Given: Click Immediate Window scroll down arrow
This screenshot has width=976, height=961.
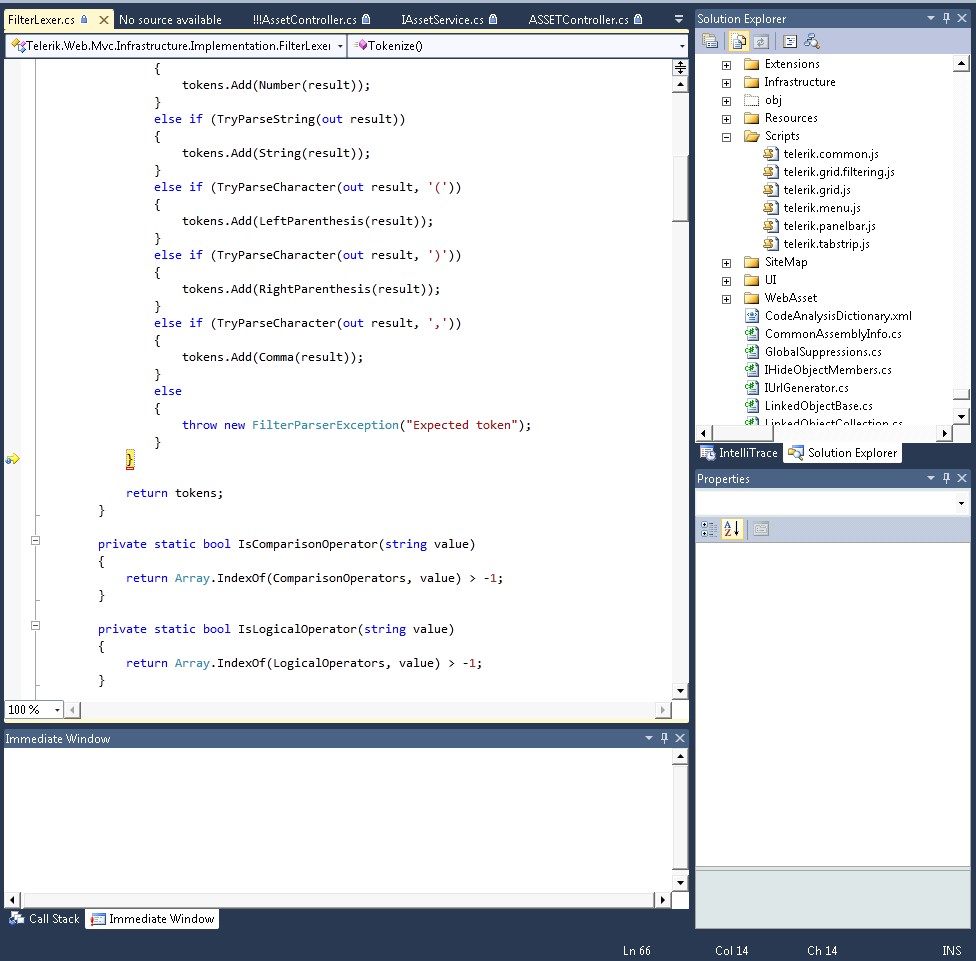Looking at the screenshot, I should (x=680, y=883).
